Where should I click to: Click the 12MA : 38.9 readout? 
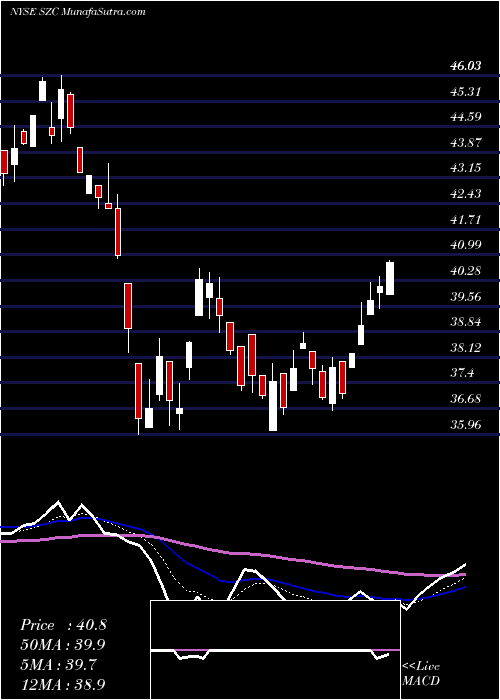point(63,684)
